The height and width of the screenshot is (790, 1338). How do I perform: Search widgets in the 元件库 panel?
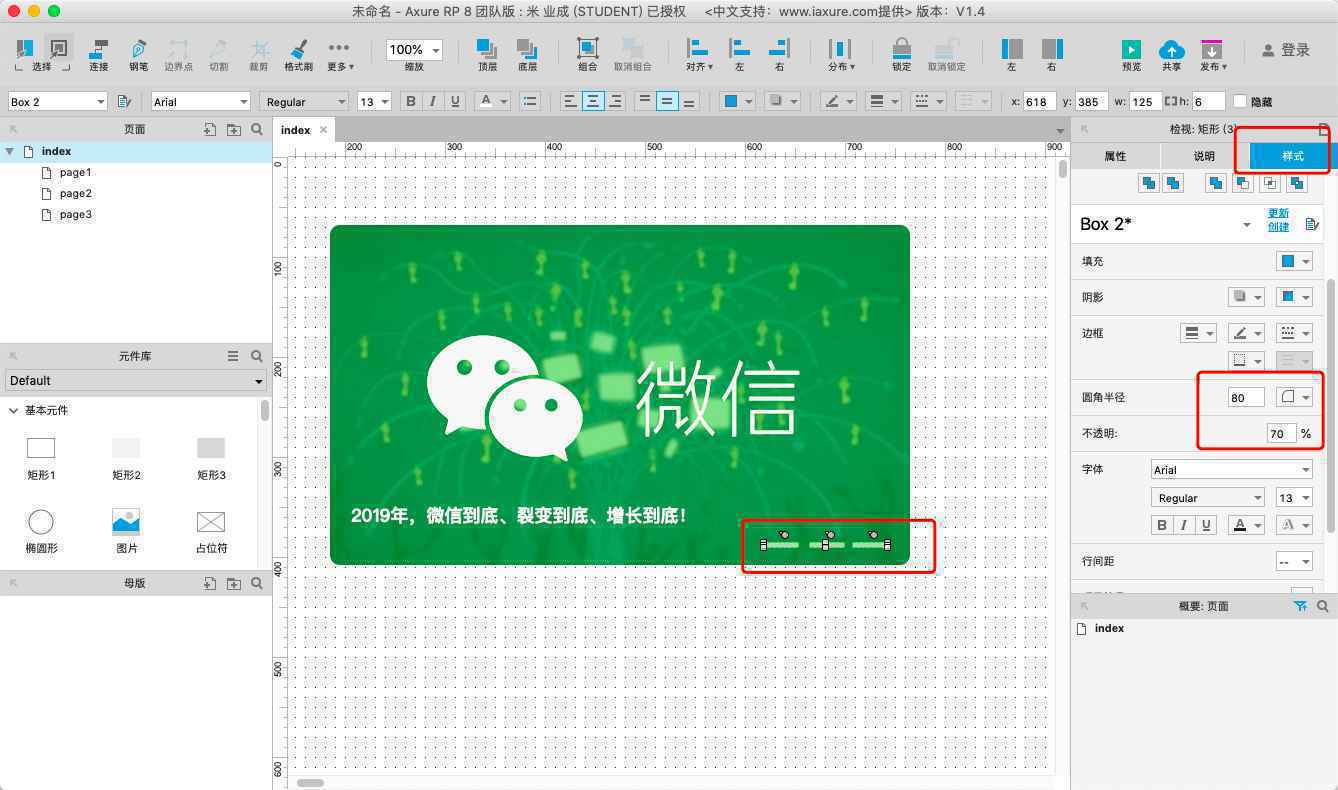(257, 356)
